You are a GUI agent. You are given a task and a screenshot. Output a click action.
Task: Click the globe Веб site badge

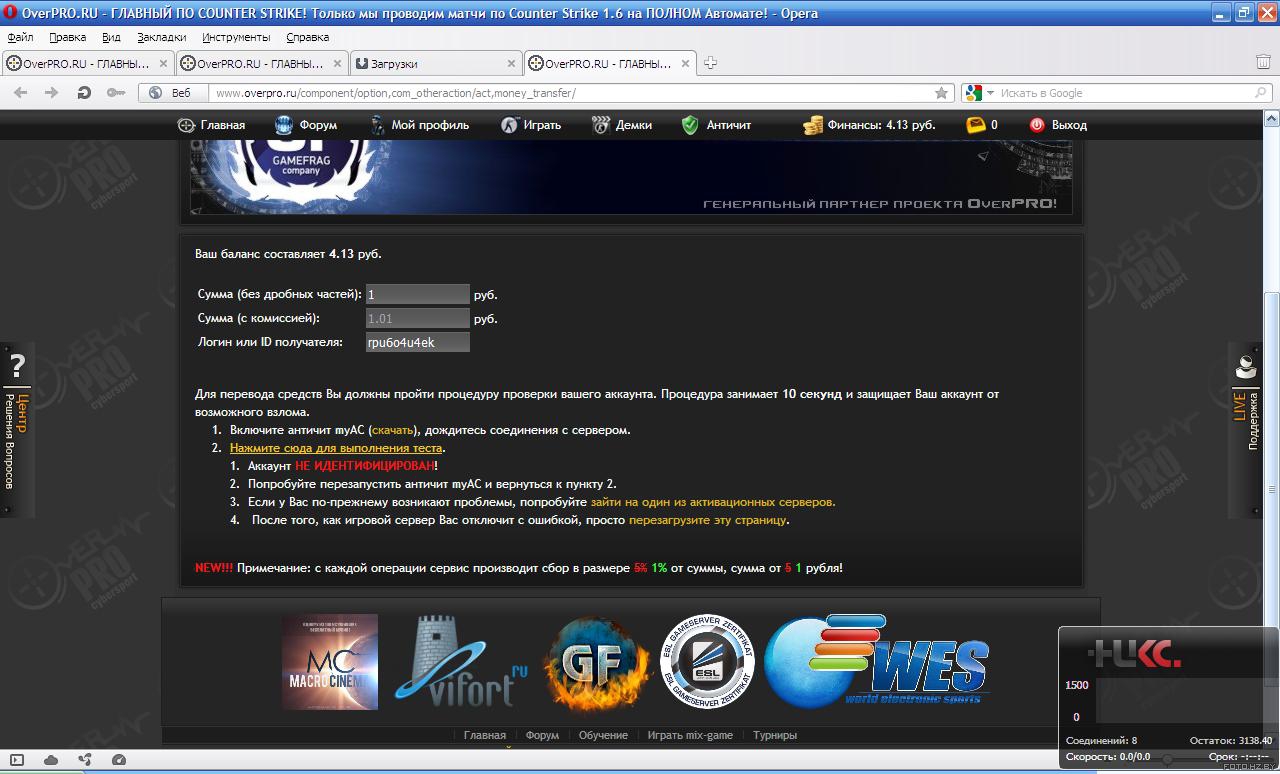[x=170, y=93]
